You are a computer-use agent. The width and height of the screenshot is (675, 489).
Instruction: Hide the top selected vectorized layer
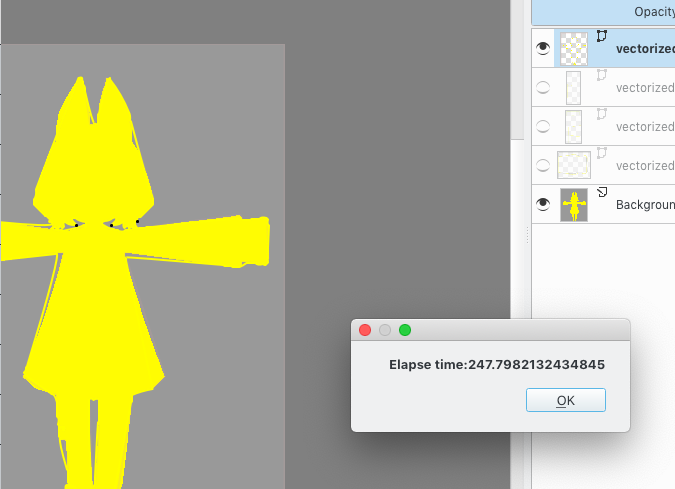point(543,47)
